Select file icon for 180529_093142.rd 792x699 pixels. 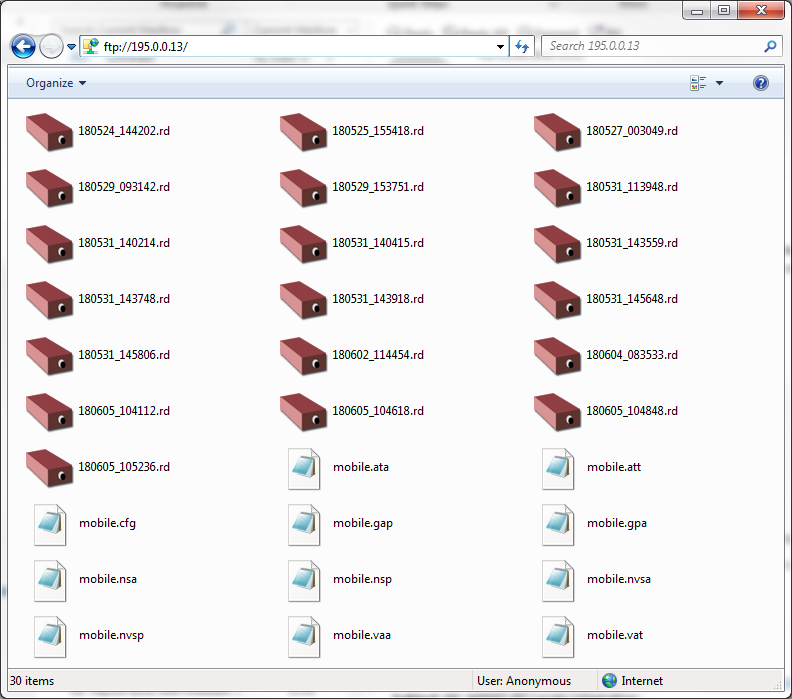49,188
